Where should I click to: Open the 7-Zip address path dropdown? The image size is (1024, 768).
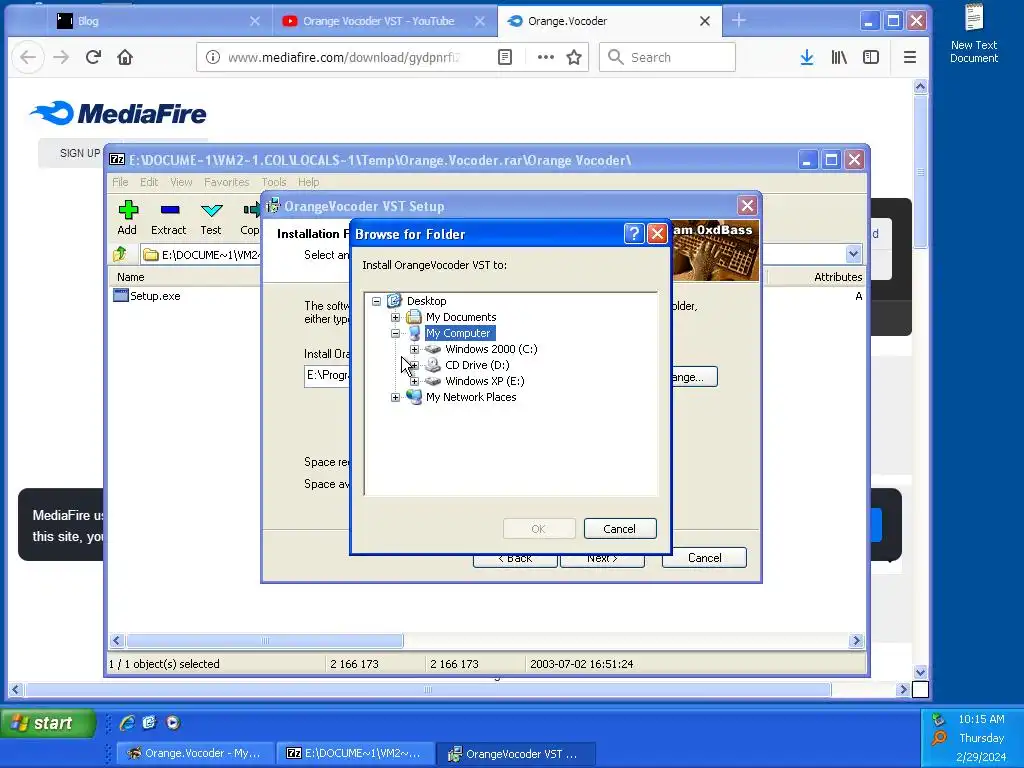click(x=853, y=254)
